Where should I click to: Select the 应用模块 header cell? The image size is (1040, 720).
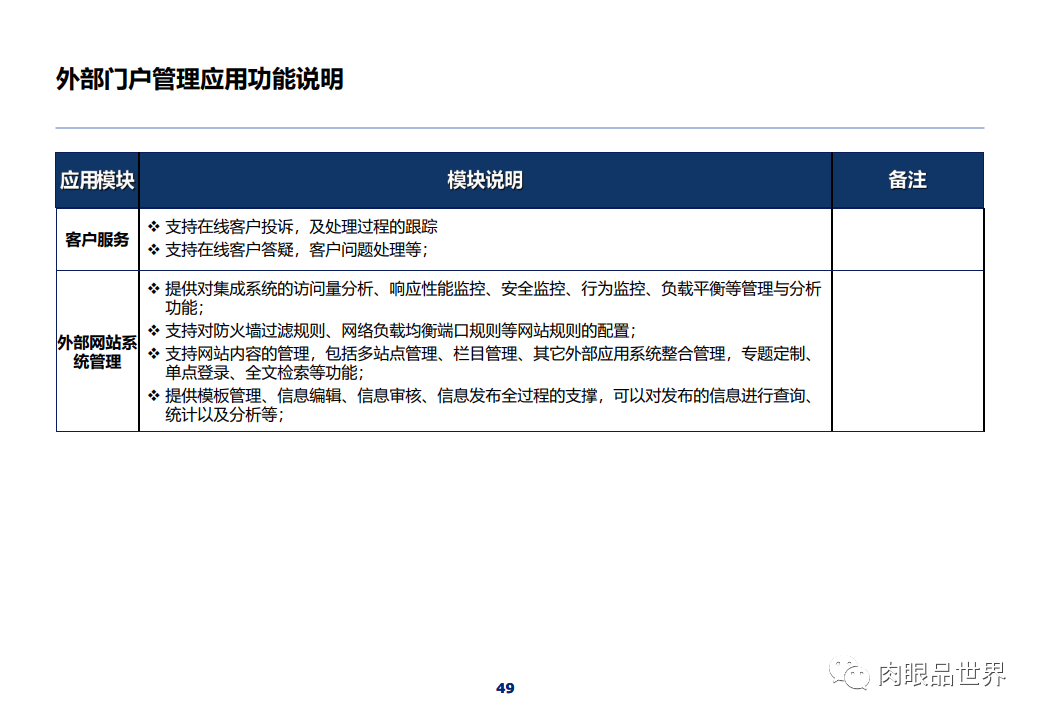click(x=97, y=180)
